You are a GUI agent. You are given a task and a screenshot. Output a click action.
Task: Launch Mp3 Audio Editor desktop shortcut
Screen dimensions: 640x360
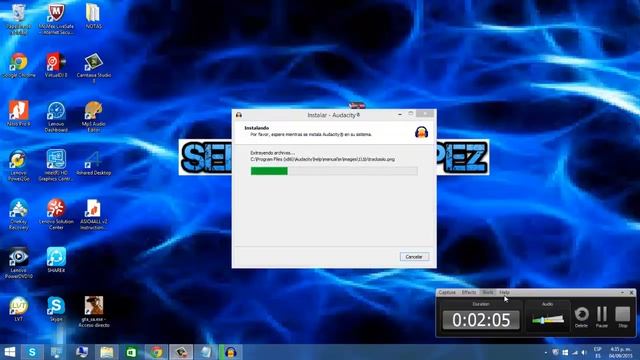pyautogui.click(x=93, y=117)
